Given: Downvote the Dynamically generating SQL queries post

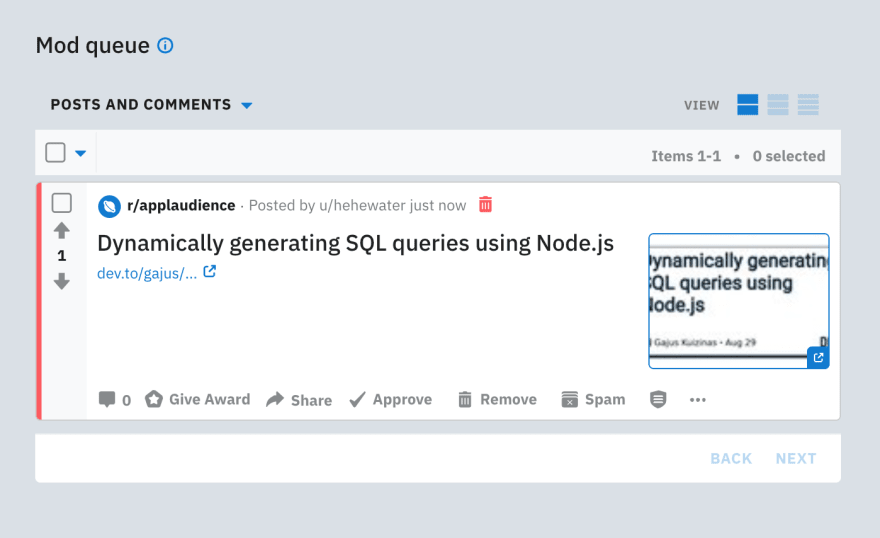Looking at the screenshot, I should coord(62,281).
